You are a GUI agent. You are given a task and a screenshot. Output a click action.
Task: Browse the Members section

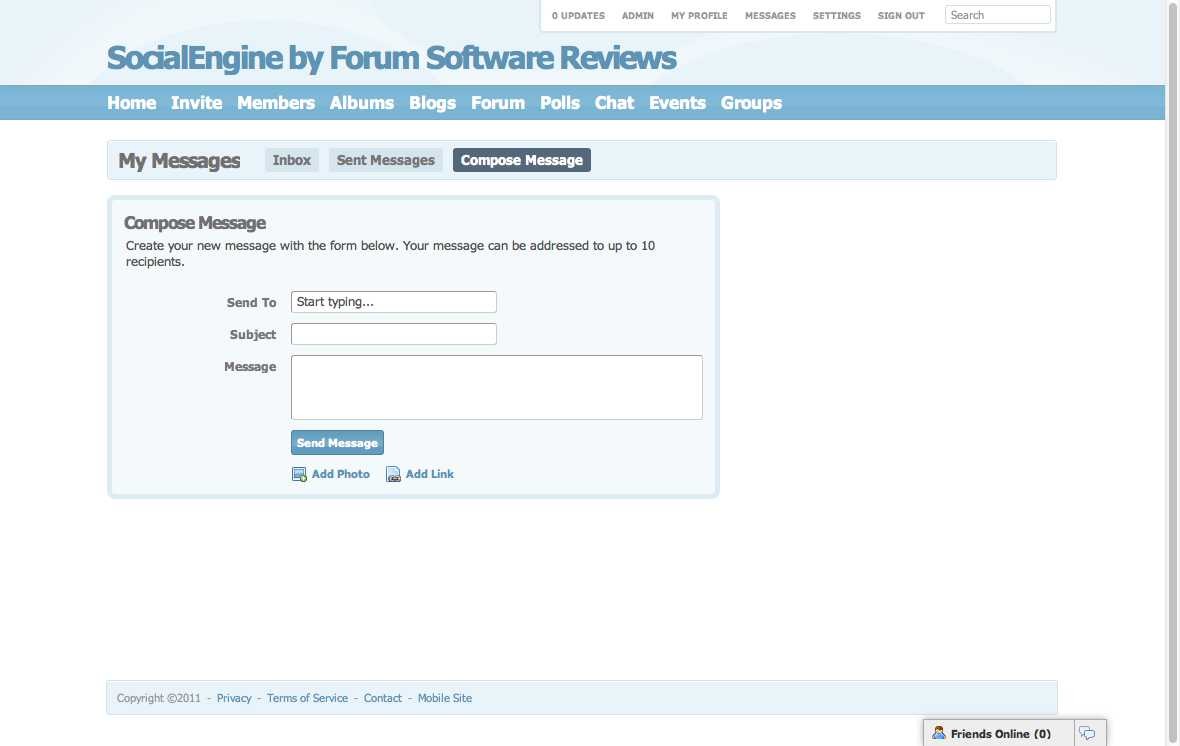(275, 103)
